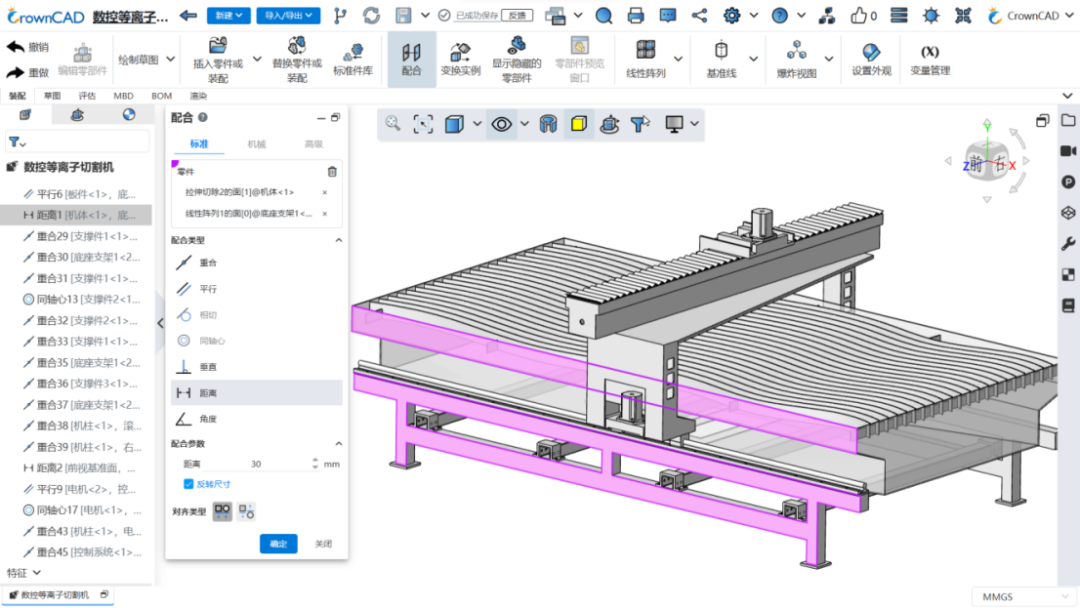
Task: Toggle the eye visibility icon above the viewport
Action: (500, 123)
